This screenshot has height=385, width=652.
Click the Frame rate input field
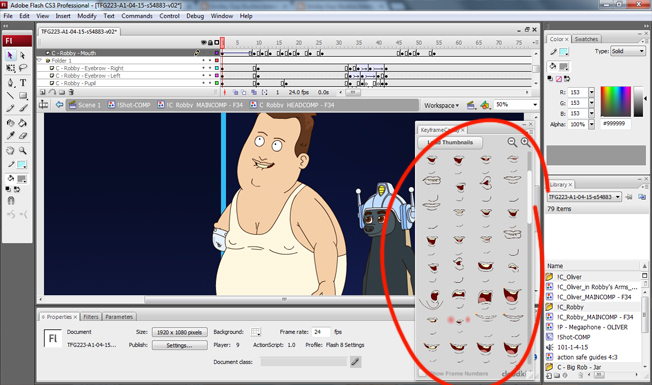coord(321,332)
